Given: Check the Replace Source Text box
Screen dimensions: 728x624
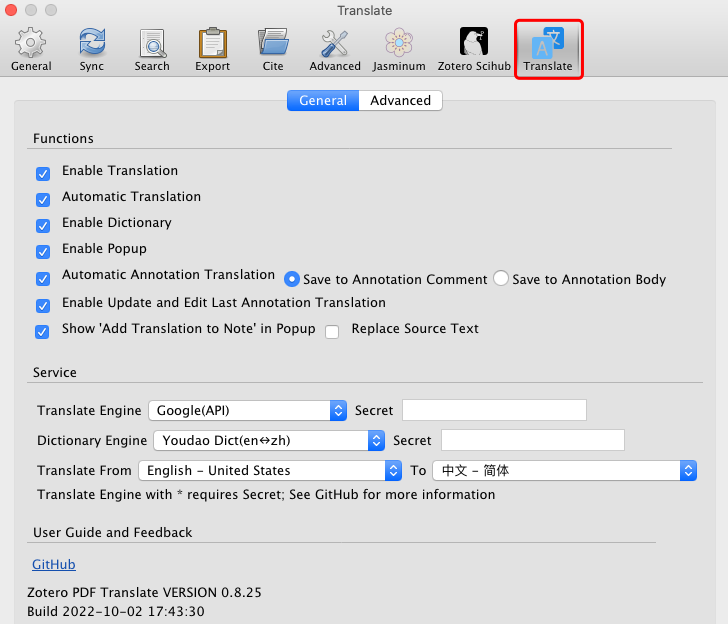Looking at the screenshot, I should (x=332, y=332).
